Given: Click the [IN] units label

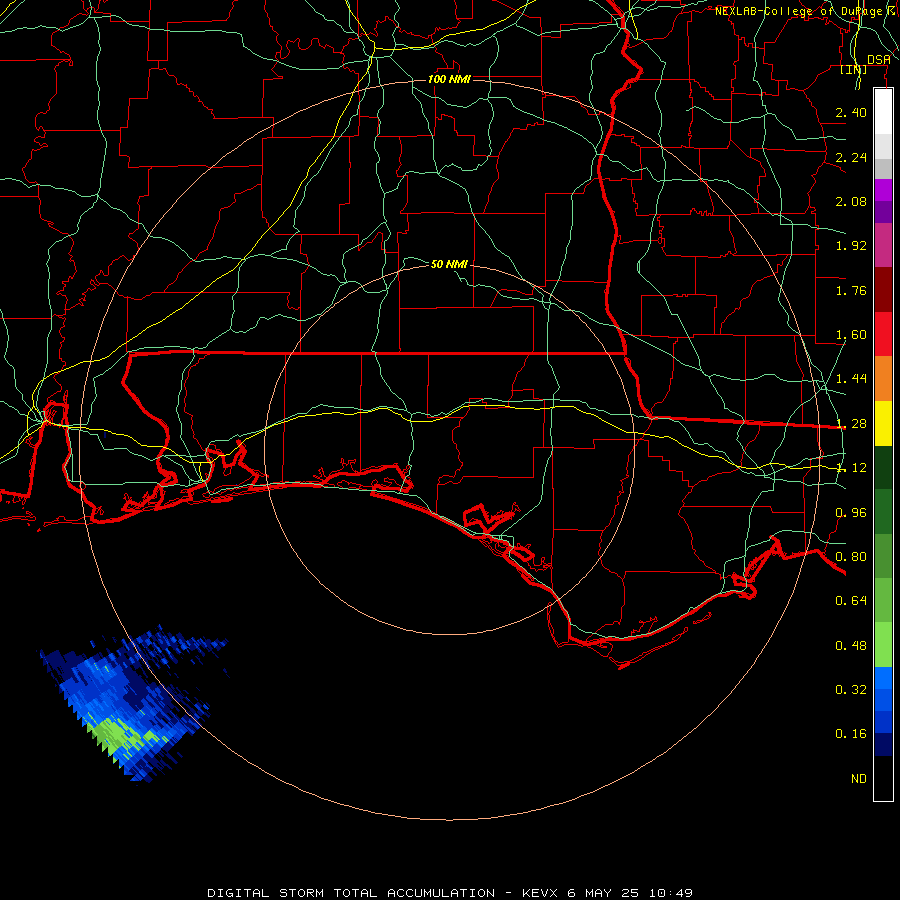Looking at the screenshot, I should click(x=854, y=69).
